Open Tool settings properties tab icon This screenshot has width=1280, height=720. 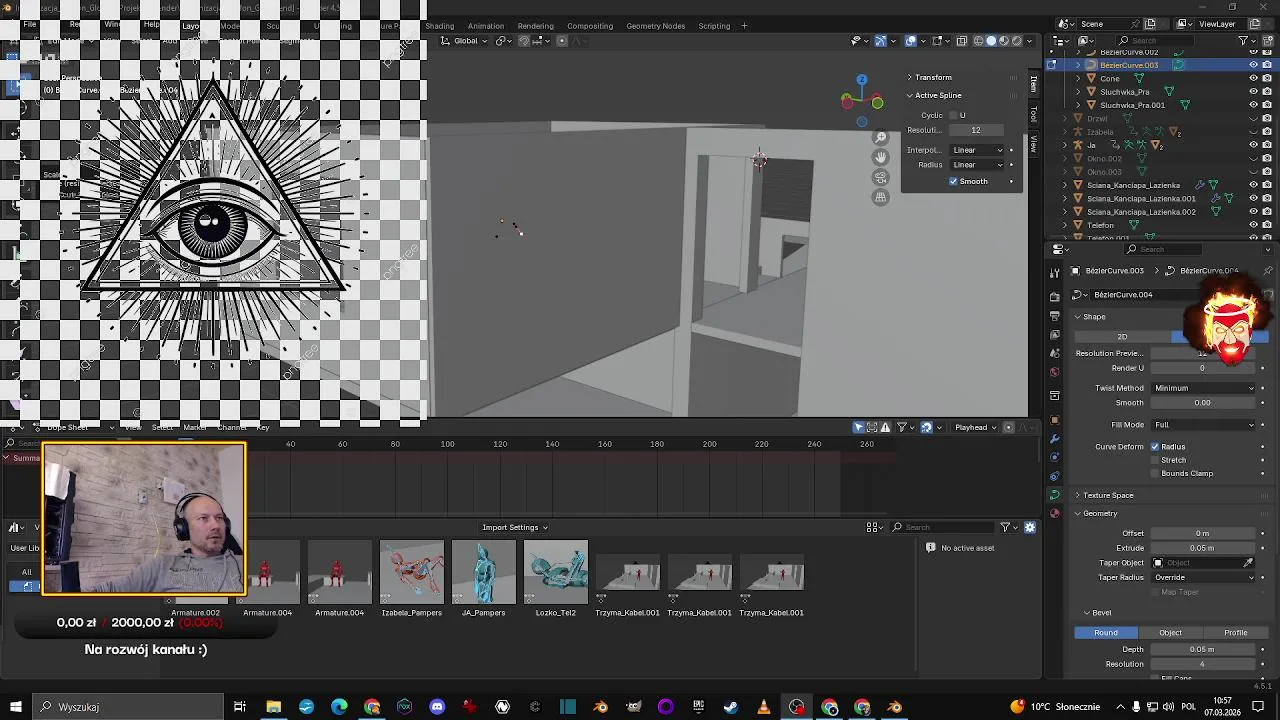point(1055,272)
